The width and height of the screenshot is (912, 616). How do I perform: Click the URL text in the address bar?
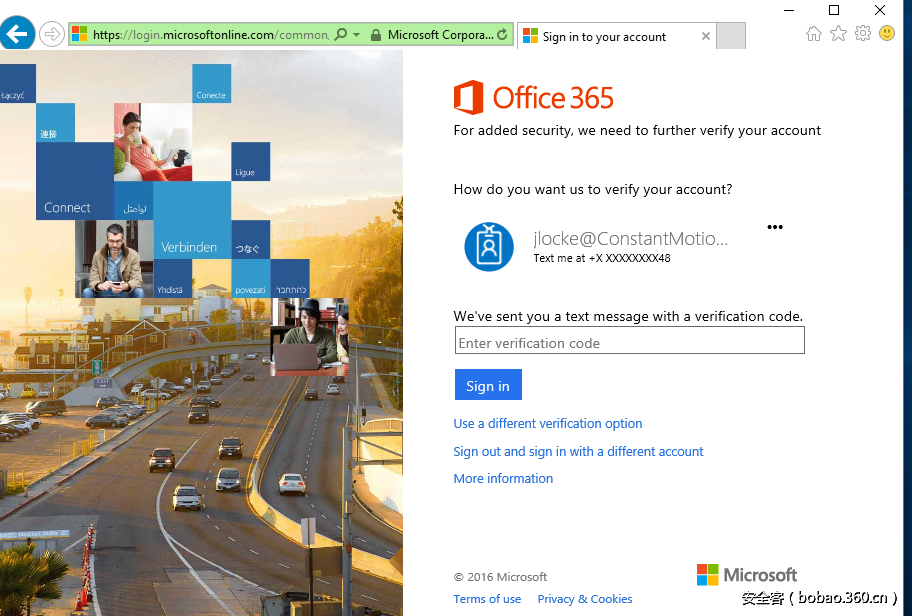click(211, 35)
